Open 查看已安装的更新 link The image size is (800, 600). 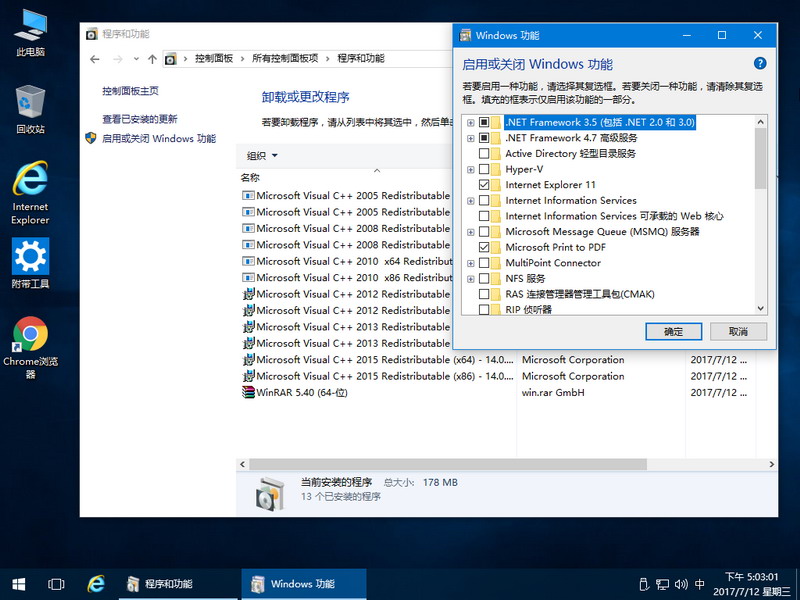click(139, 119)
